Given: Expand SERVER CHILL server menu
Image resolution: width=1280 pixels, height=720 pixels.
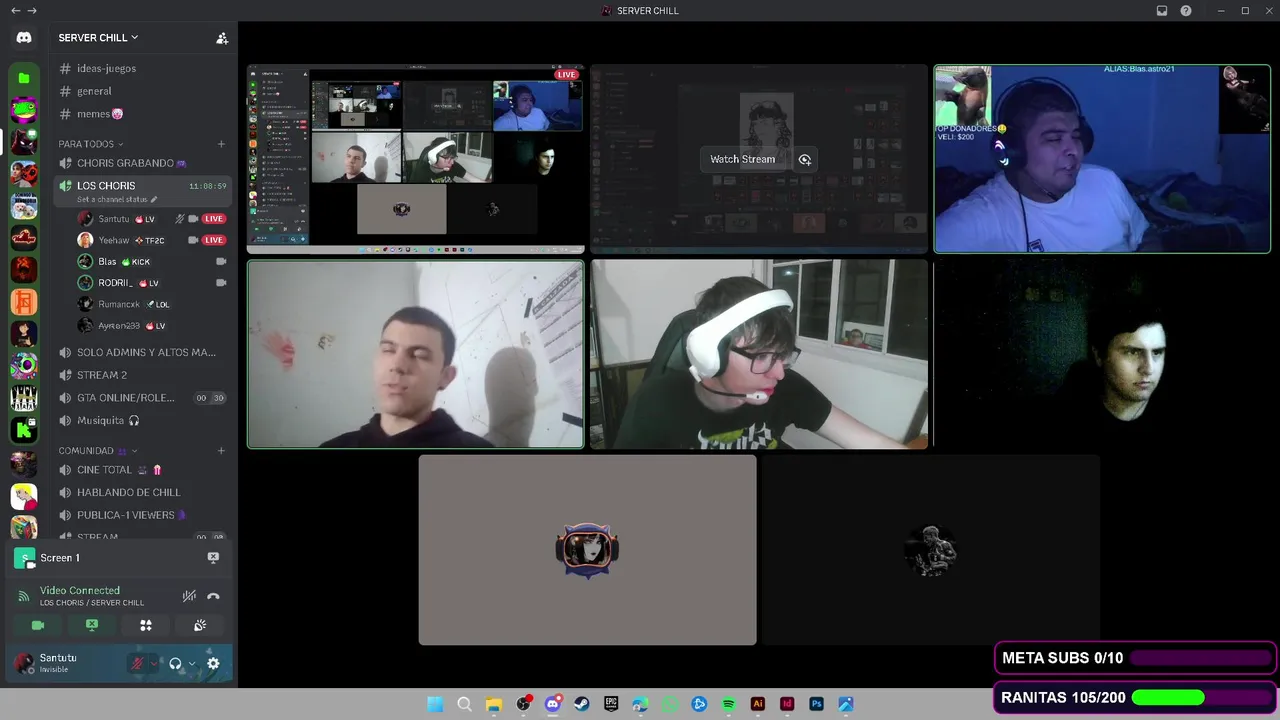Looking at the screenshot, I should (98, 38).
